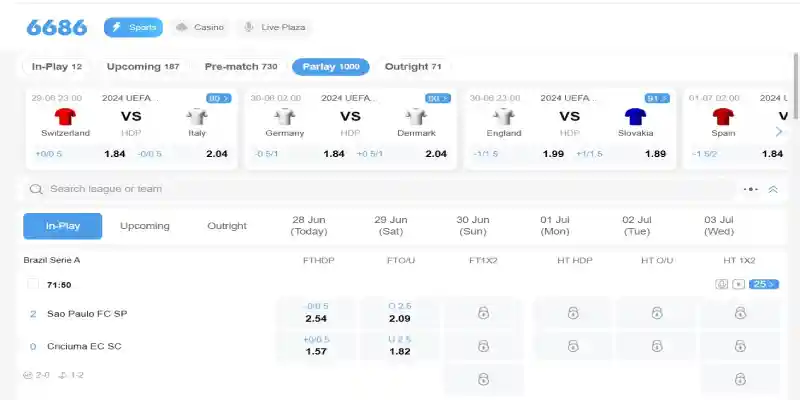The width and height of the screenshot is (800, 400).
Task: Click locked FT1X2 cell for Criciuma
Action: [483, 346]
